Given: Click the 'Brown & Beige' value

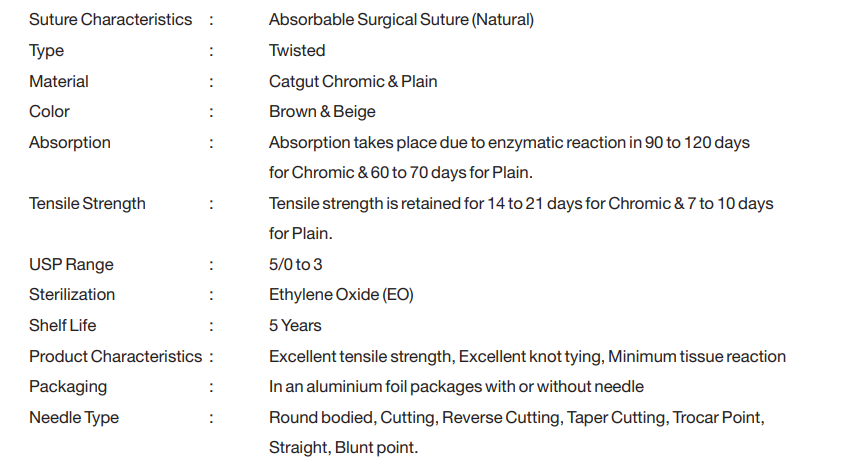Looking at the screenshot, I should [322, 112].
